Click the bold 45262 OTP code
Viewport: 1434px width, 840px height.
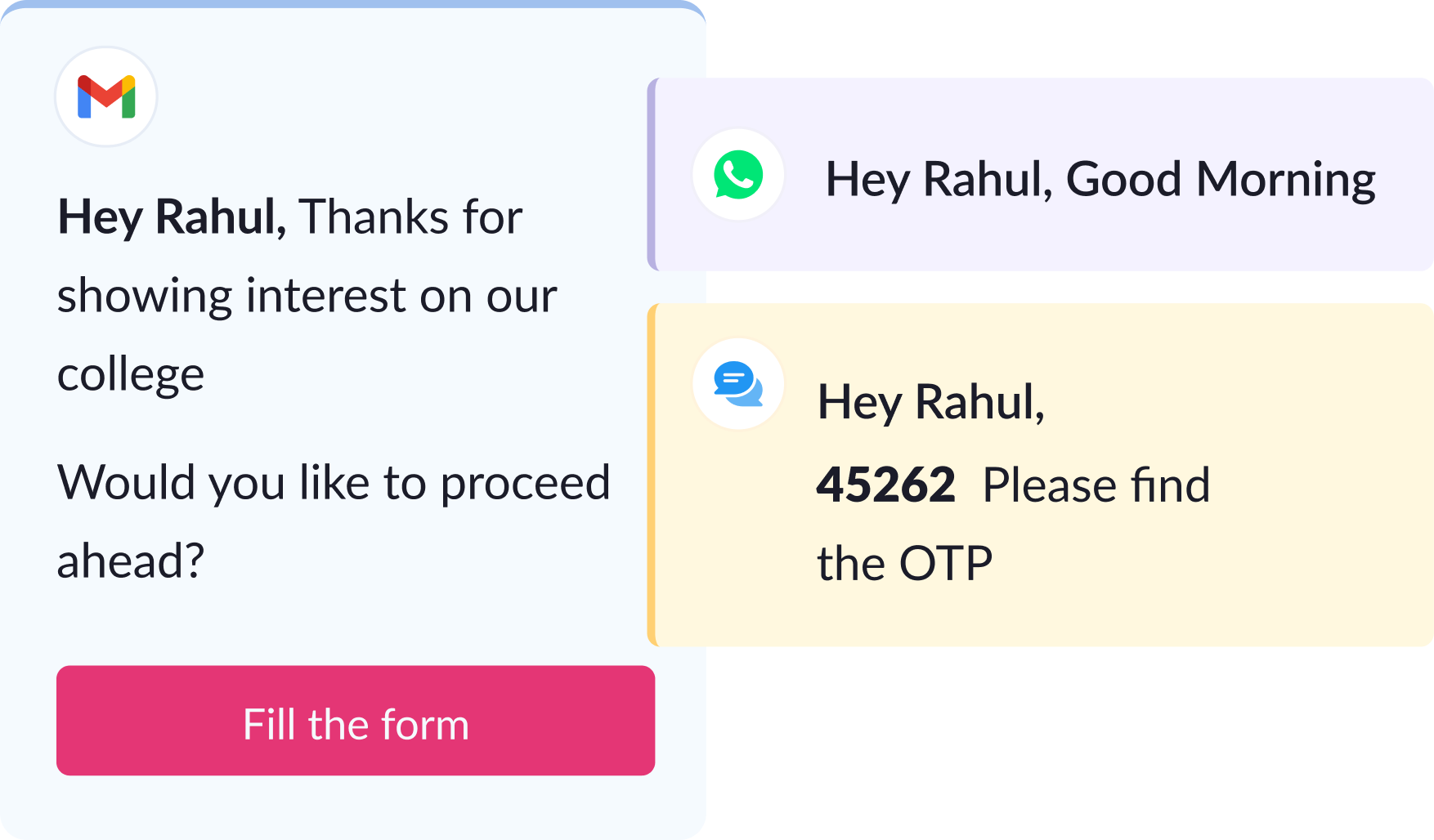pyautogui.click(x=886, y=485)
